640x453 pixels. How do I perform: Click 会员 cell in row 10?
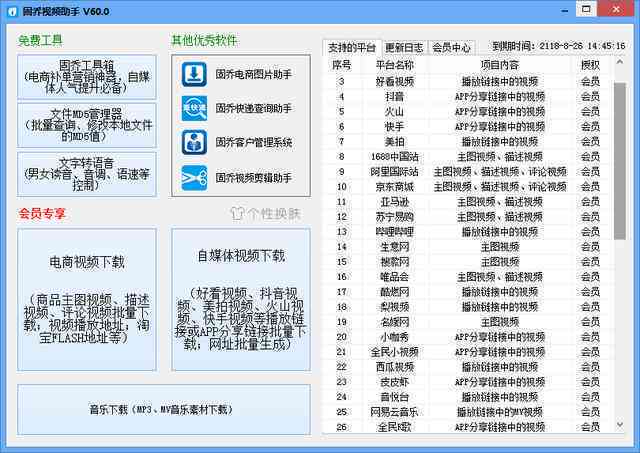[590, 187]
